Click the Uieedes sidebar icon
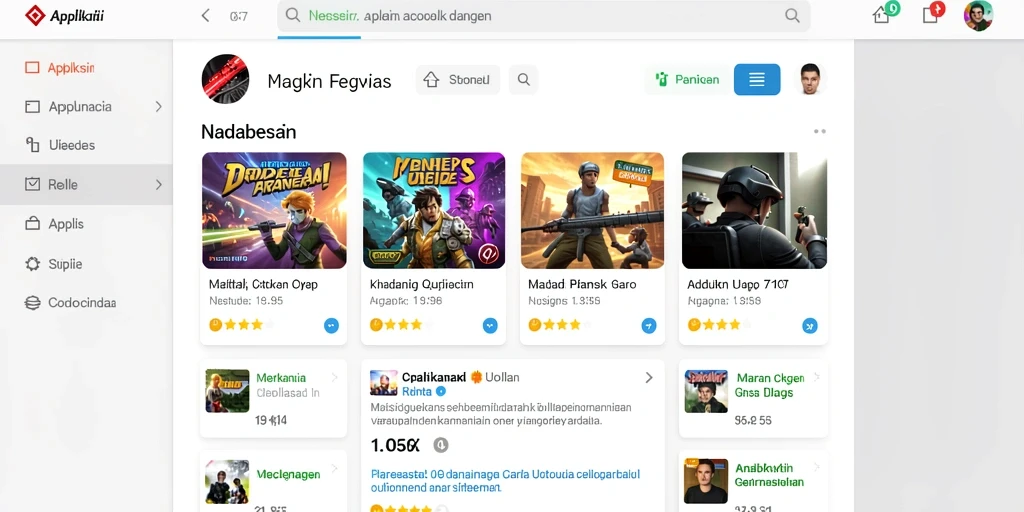Screen dimensions: 1024x512 point(32,145)
